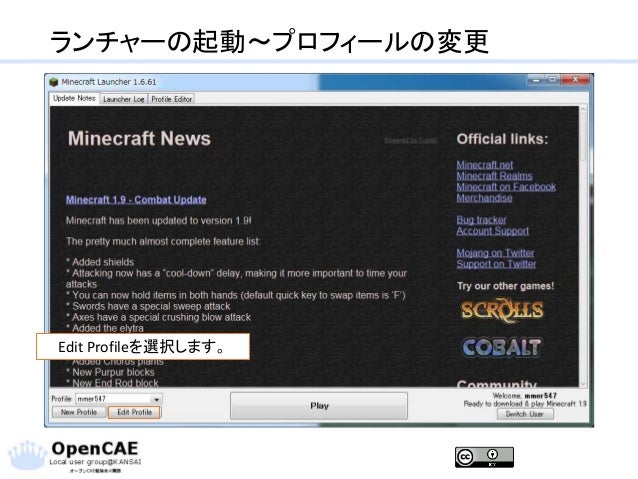Click the 'Added shields' line
Screen dimensions: 638x479
(100, 262)
